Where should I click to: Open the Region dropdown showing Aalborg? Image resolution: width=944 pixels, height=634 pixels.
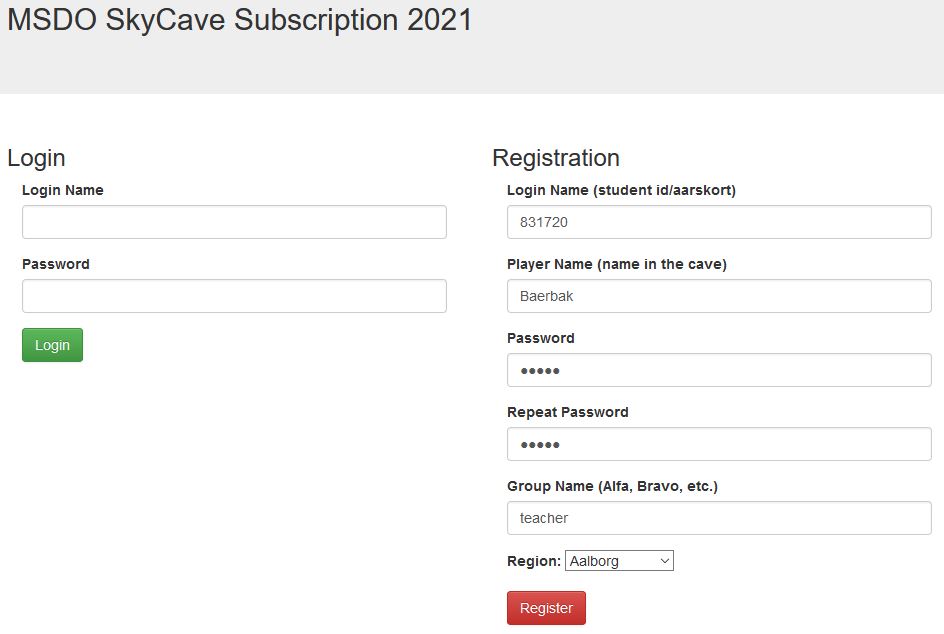[x=619, y=561]
